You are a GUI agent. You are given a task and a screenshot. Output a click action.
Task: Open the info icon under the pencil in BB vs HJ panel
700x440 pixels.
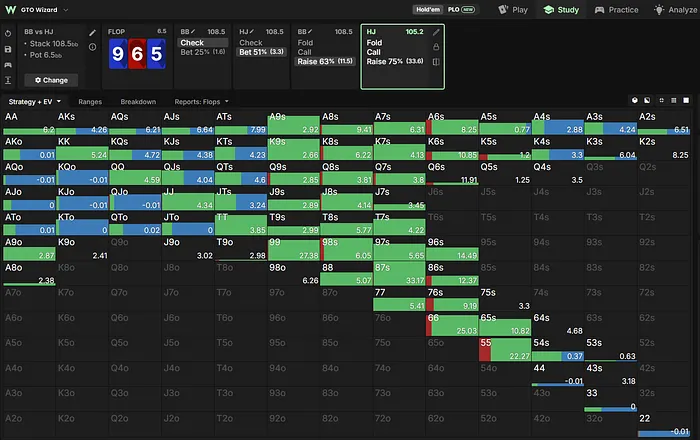coord(92,47)
